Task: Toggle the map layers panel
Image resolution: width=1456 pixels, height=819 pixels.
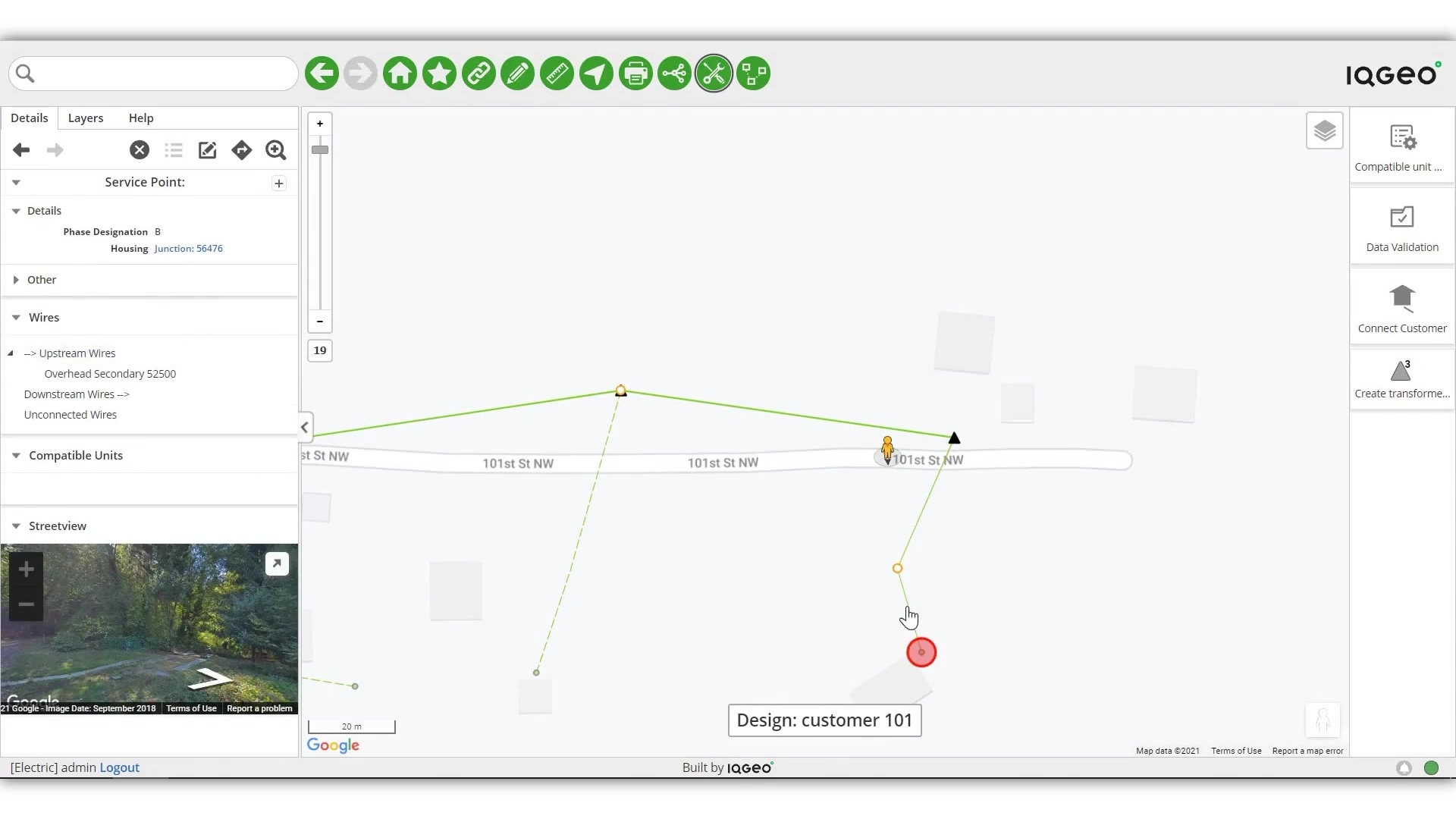Action: (x=1325, y=130)
